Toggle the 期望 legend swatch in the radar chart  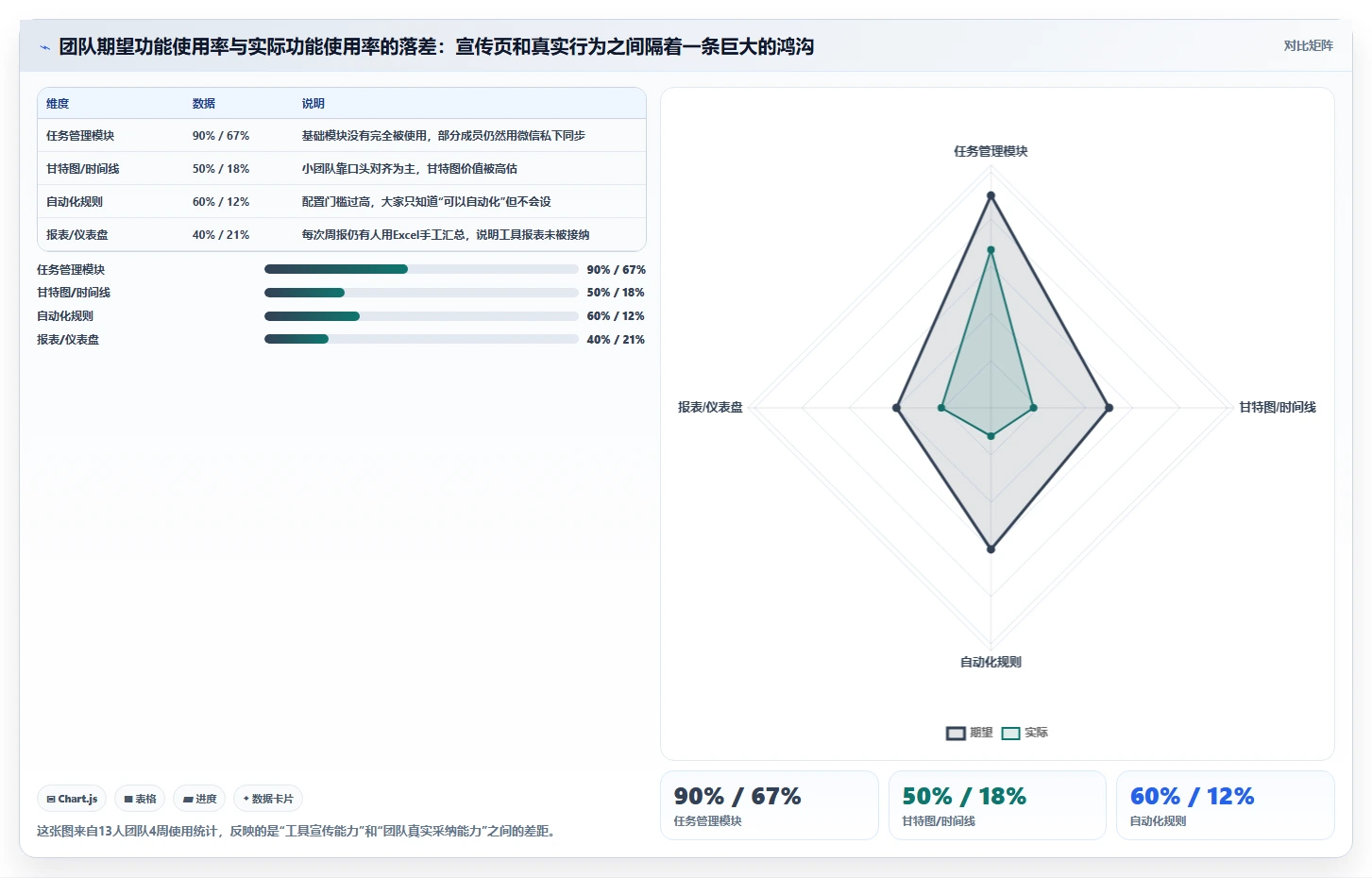point(956,734)
